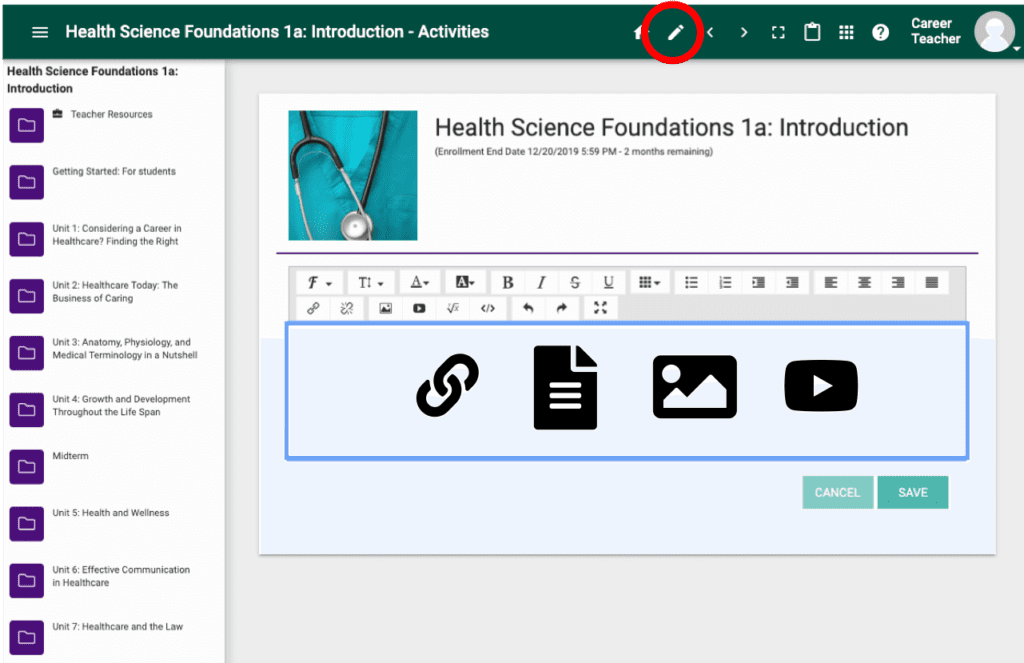The height and width of the screenshot is (663, 1024).
Task: Open the apps grid icon
Action: [846, 32]
